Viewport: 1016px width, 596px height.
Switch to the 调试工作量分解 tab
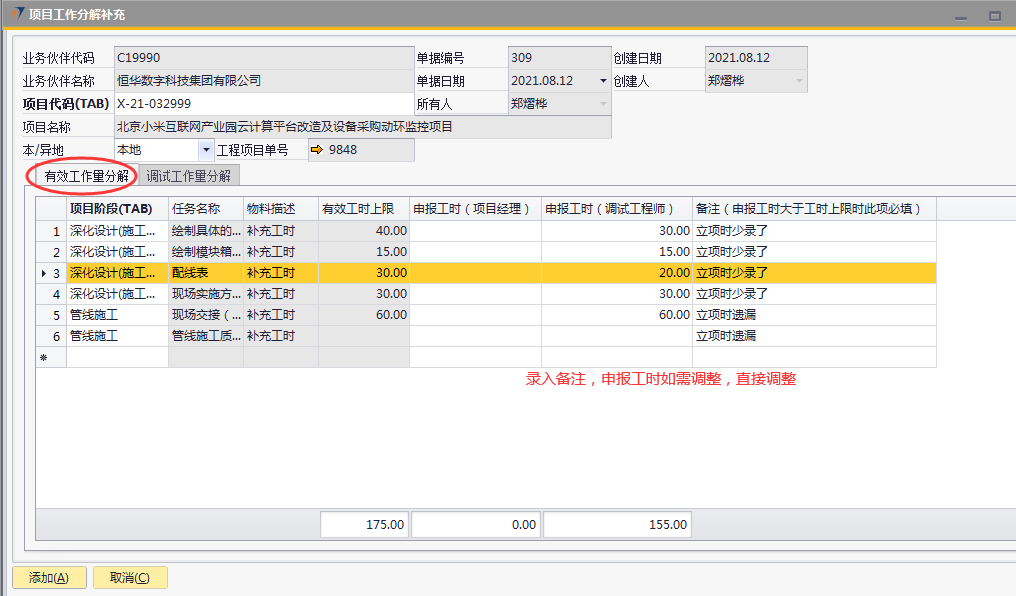(x=188, y=176)
